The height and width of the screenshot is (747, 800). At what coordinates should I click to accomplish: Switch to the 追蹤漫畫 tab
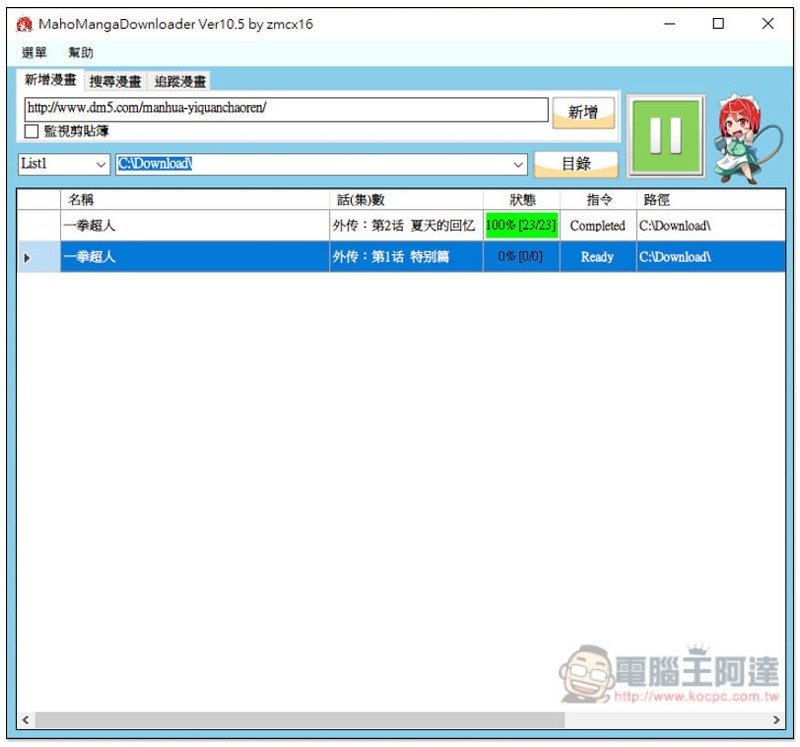pyautogui.click(x=180, y=81)
